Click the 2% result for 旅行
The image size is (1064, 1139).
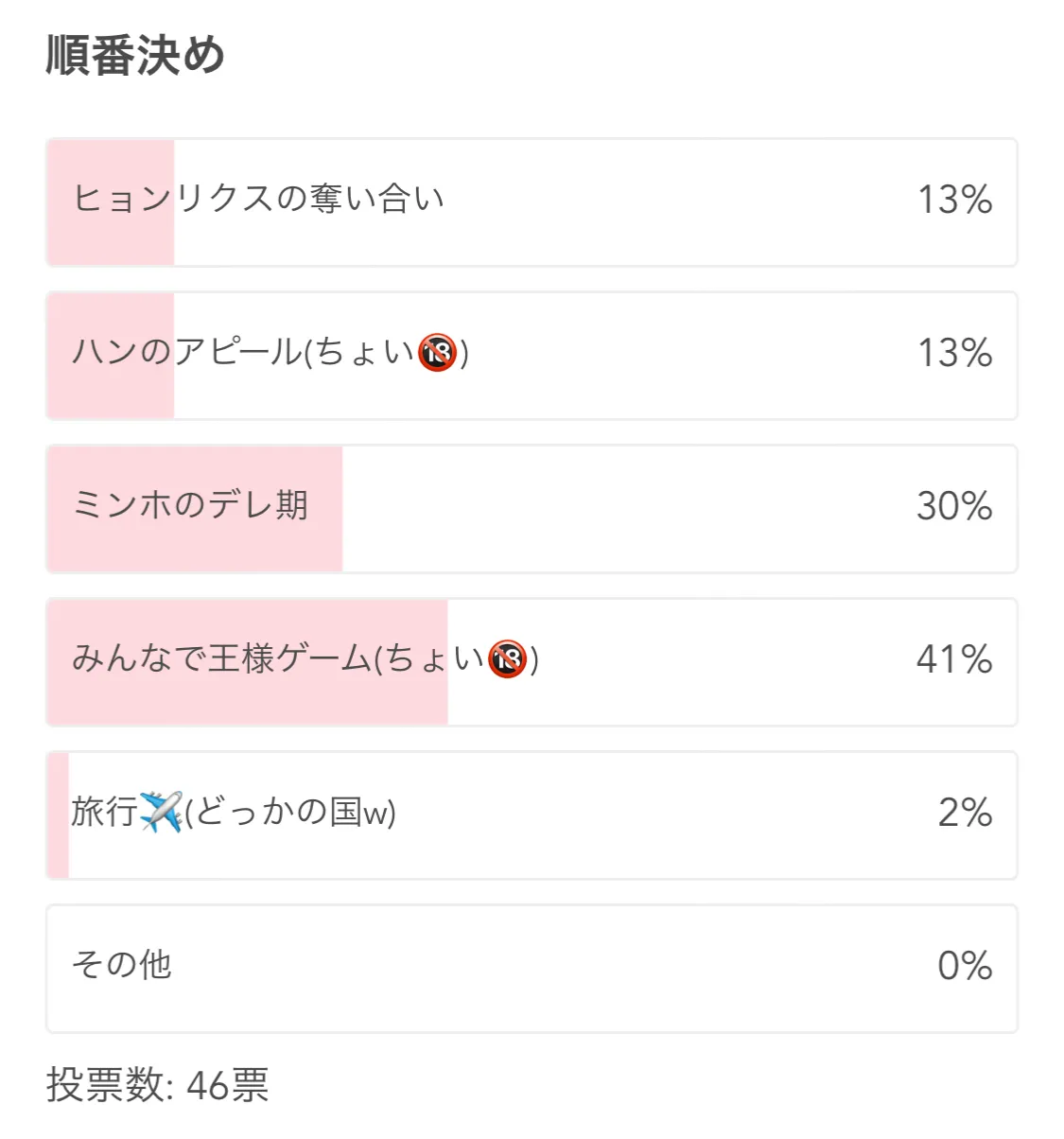click(966, 813)
